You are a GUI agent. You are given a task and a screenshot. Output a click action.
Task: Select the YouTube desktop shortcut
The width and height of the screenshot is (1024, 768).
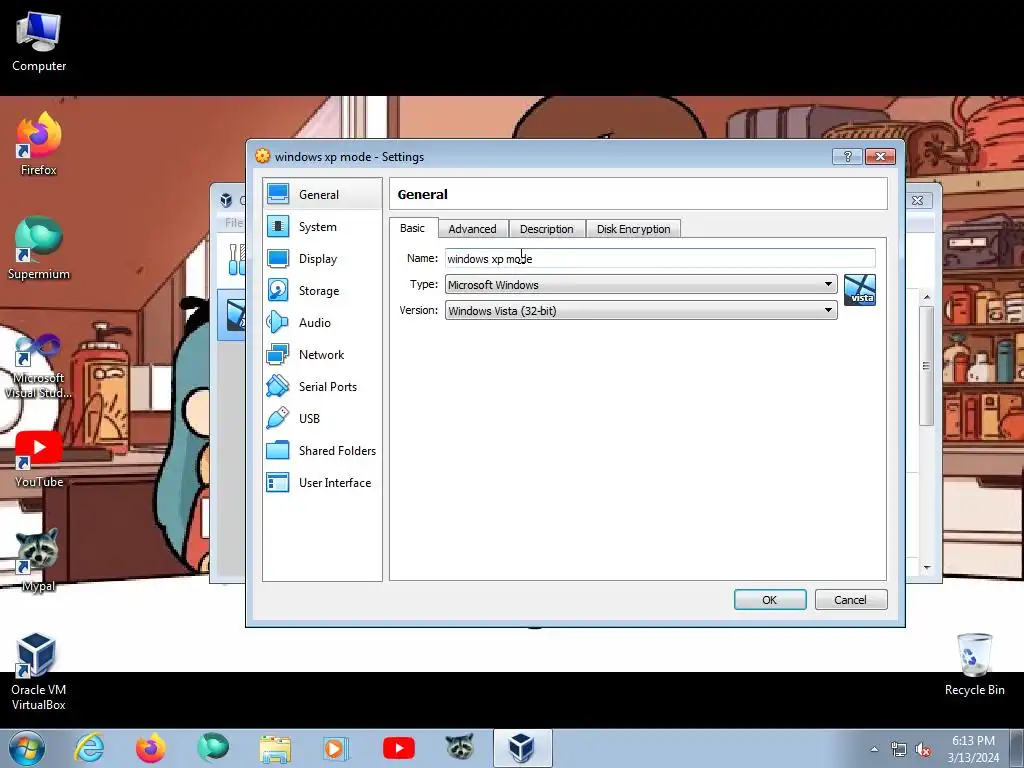39,459
